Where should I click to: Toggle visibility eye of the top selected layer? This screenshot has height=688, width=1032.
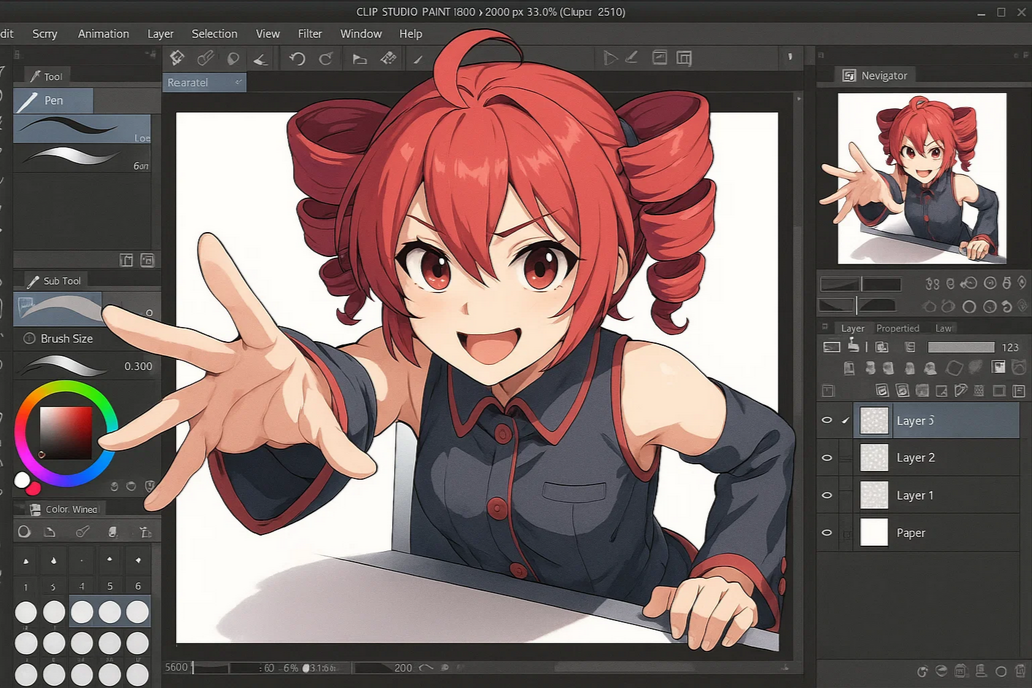click(x=827, y=420)
